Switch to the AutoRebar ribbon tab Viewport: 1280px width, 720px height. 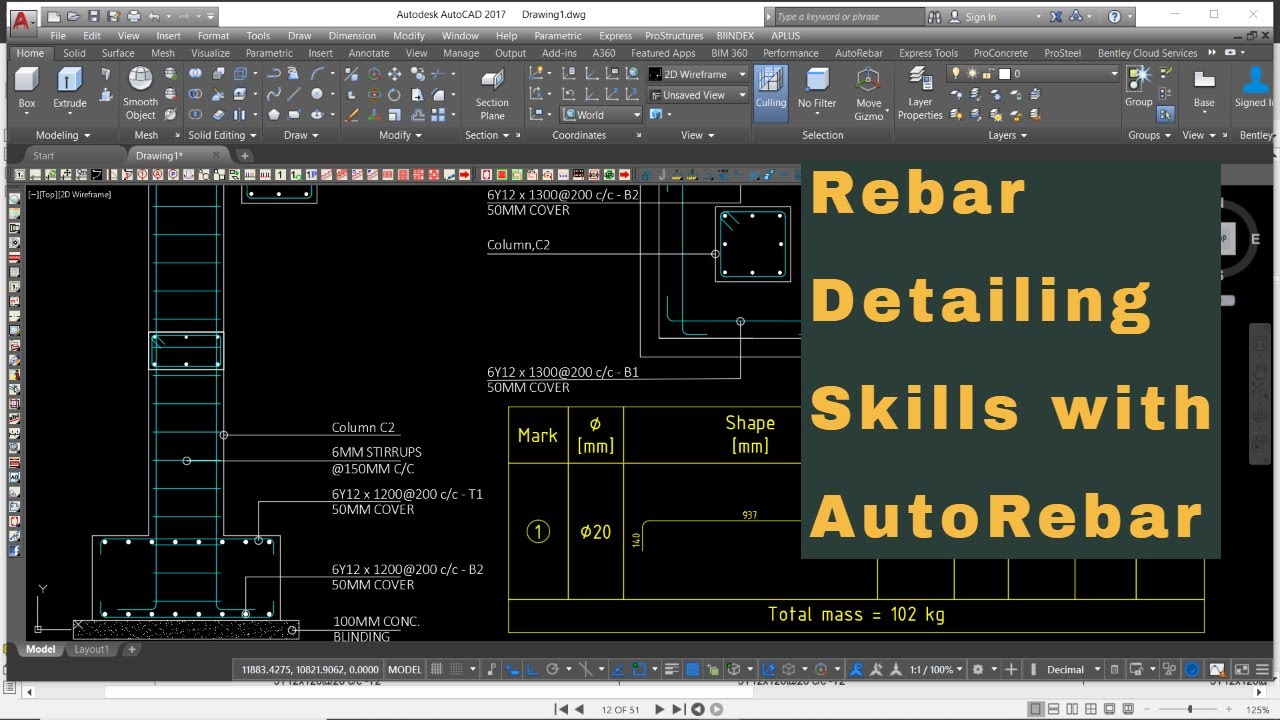pos(859,53)
